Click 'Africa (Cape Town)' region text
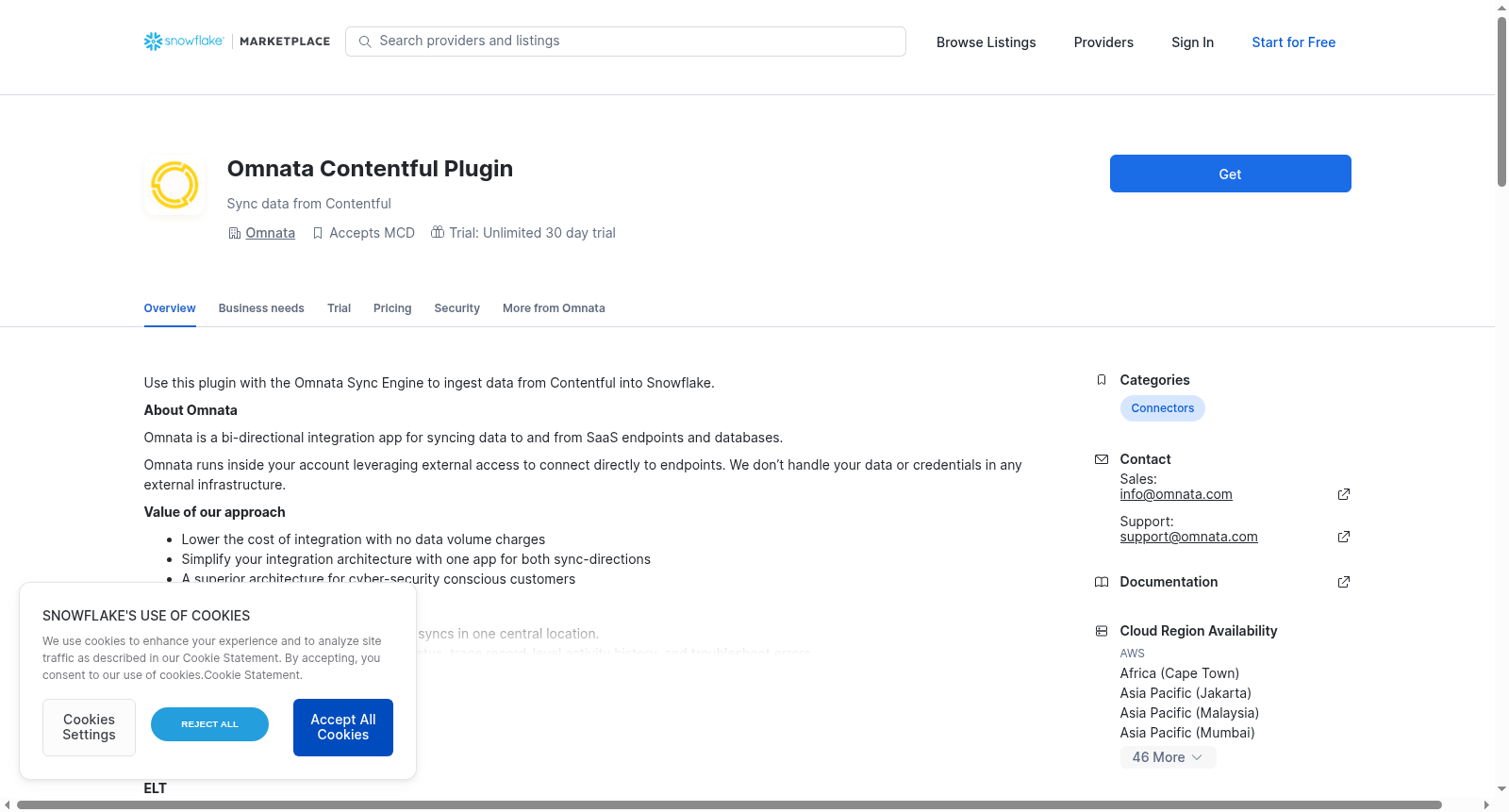This screenshot has height=812, width=1509. coord(1179,673)
